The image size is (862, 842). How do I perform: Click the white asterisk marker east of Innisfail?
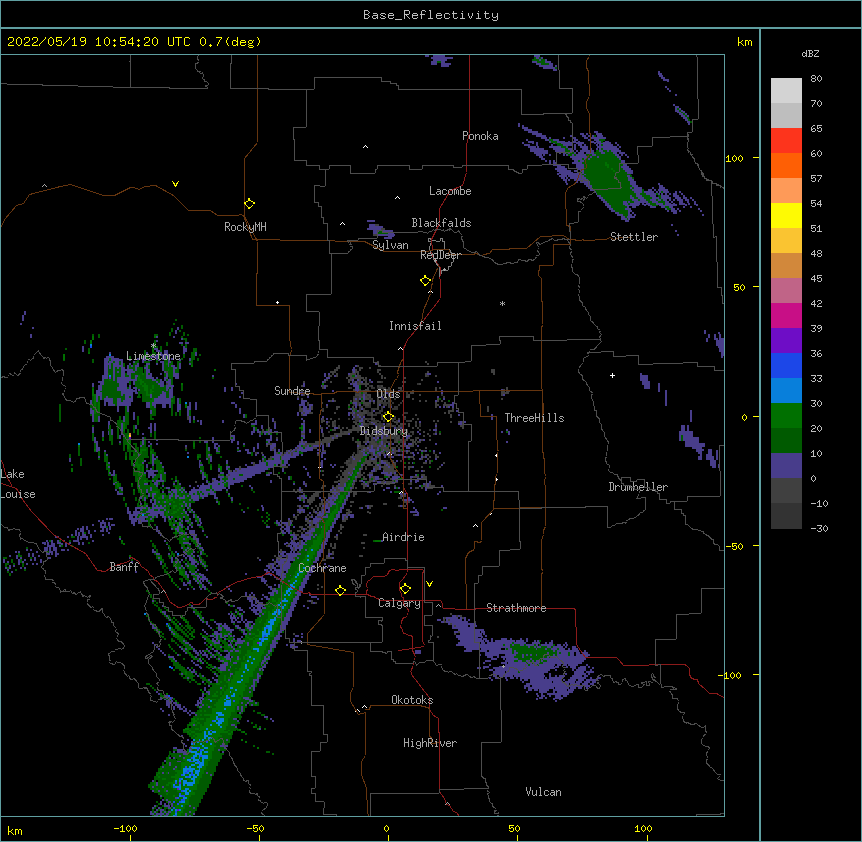coord(502,304)
